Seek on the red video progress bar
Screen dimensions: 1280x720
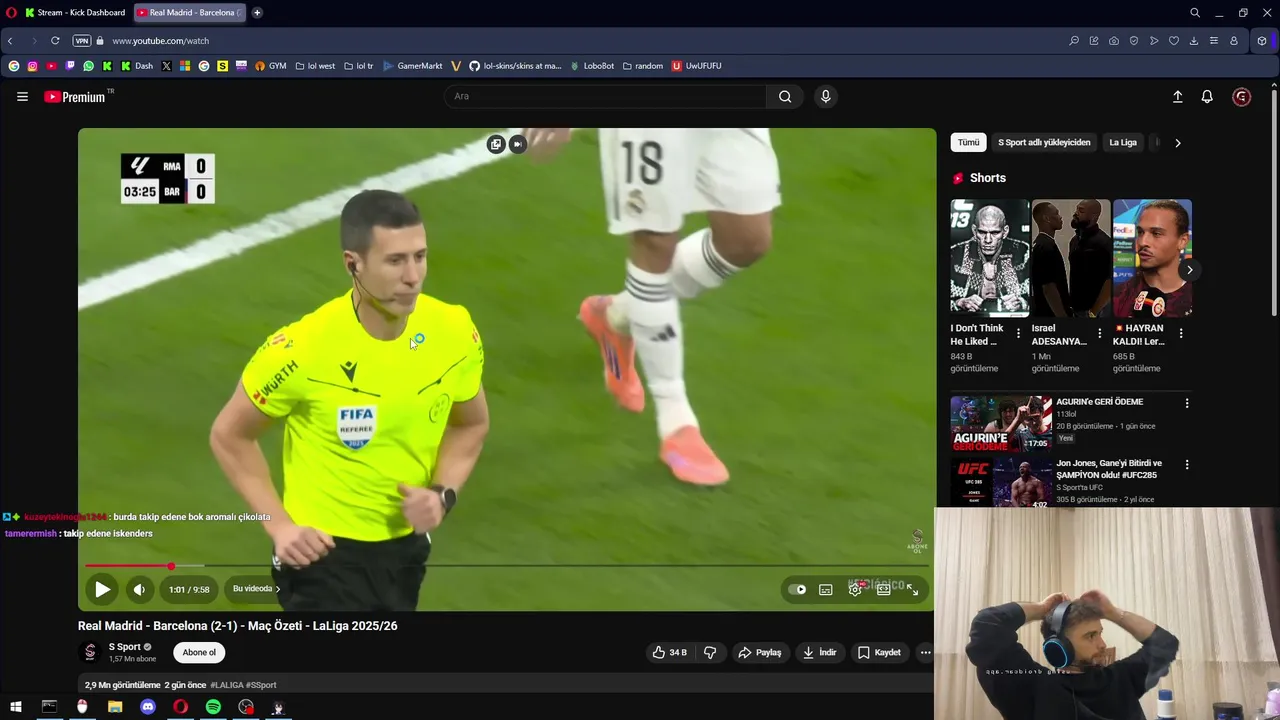(x=507, y=566)
